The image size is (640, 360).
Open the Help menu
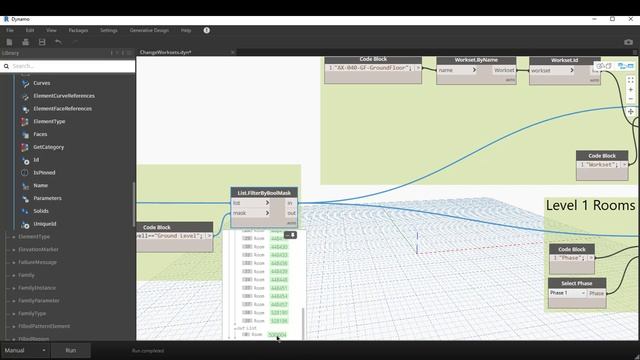pos(186,30)
